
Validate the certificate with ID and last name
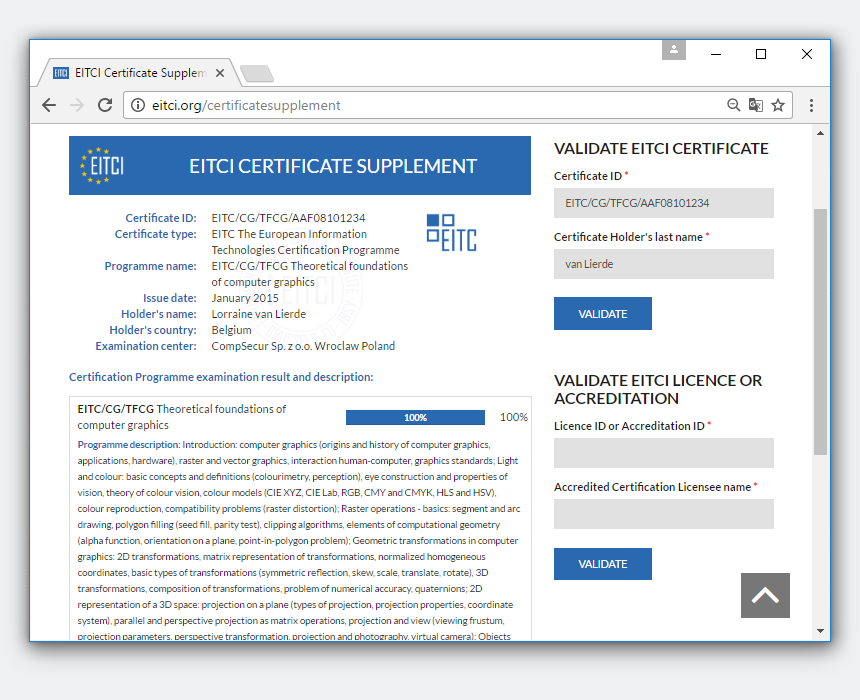tap(602, 314)
